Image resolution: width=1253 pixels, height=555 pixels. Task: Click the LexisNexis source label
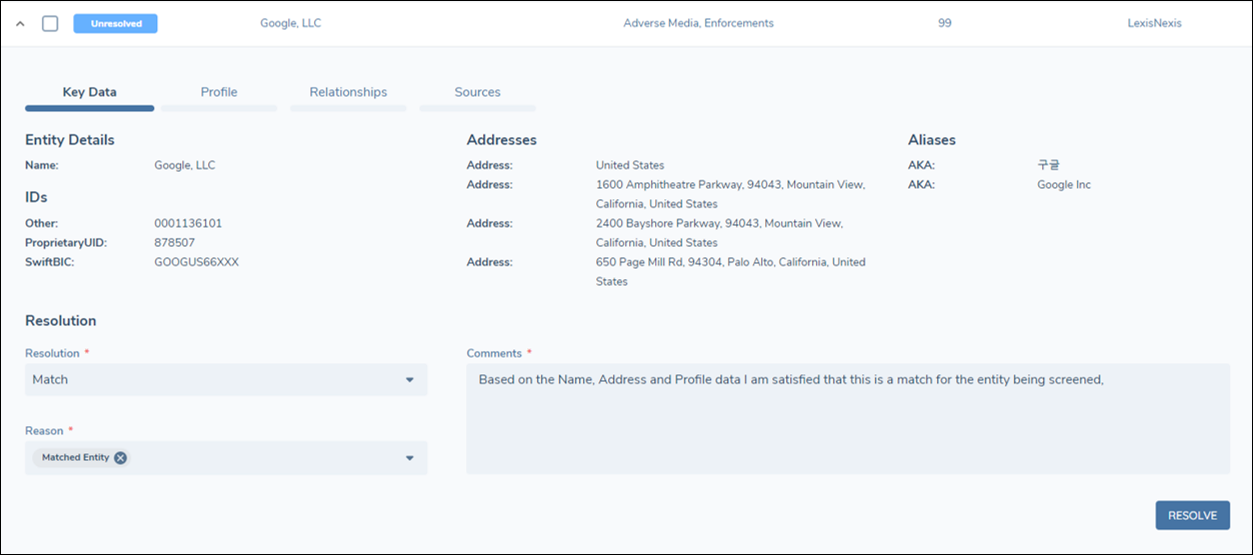point(1154,23)
